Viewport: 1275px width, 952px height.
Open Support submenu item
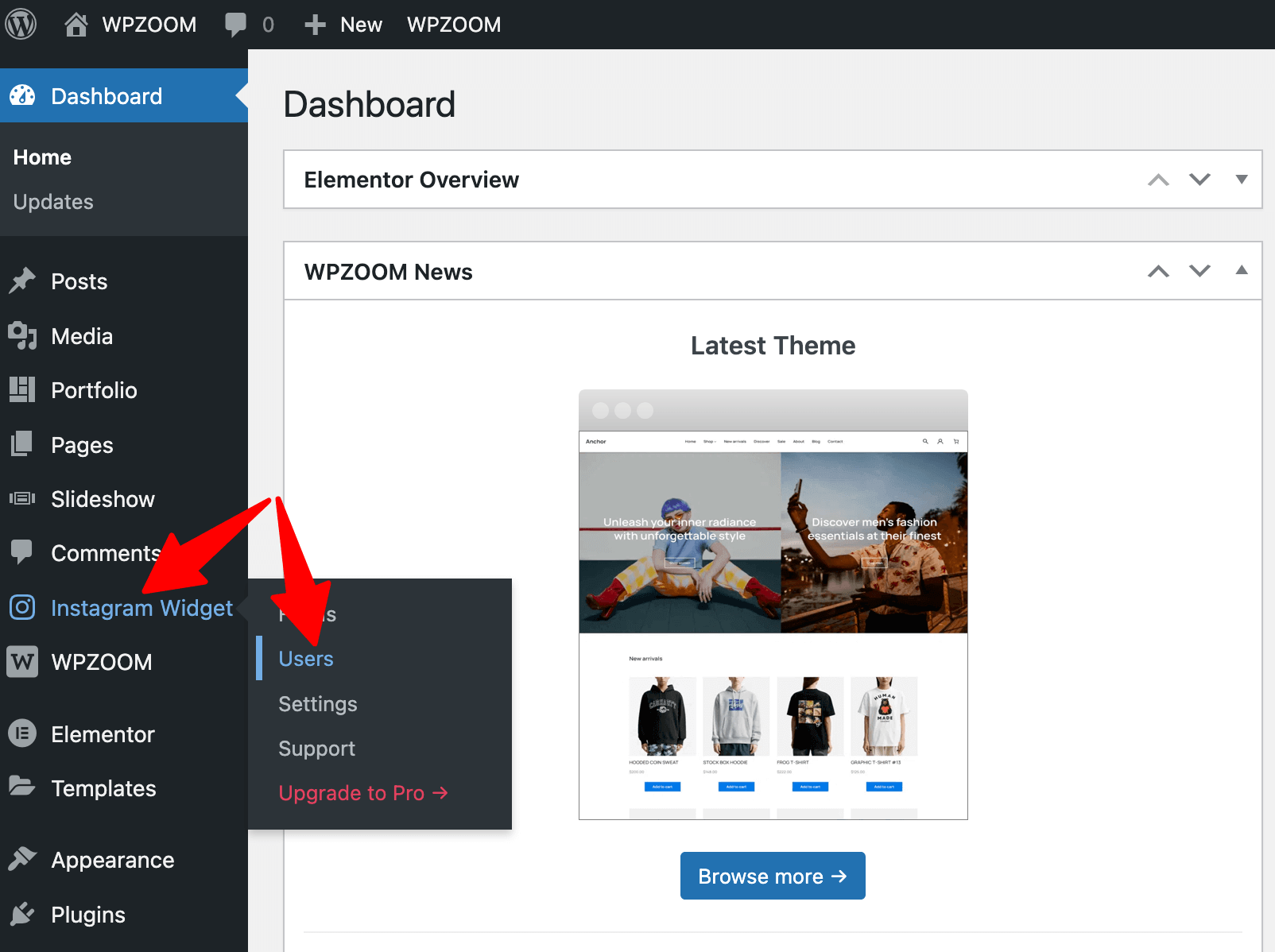[316, 749]
